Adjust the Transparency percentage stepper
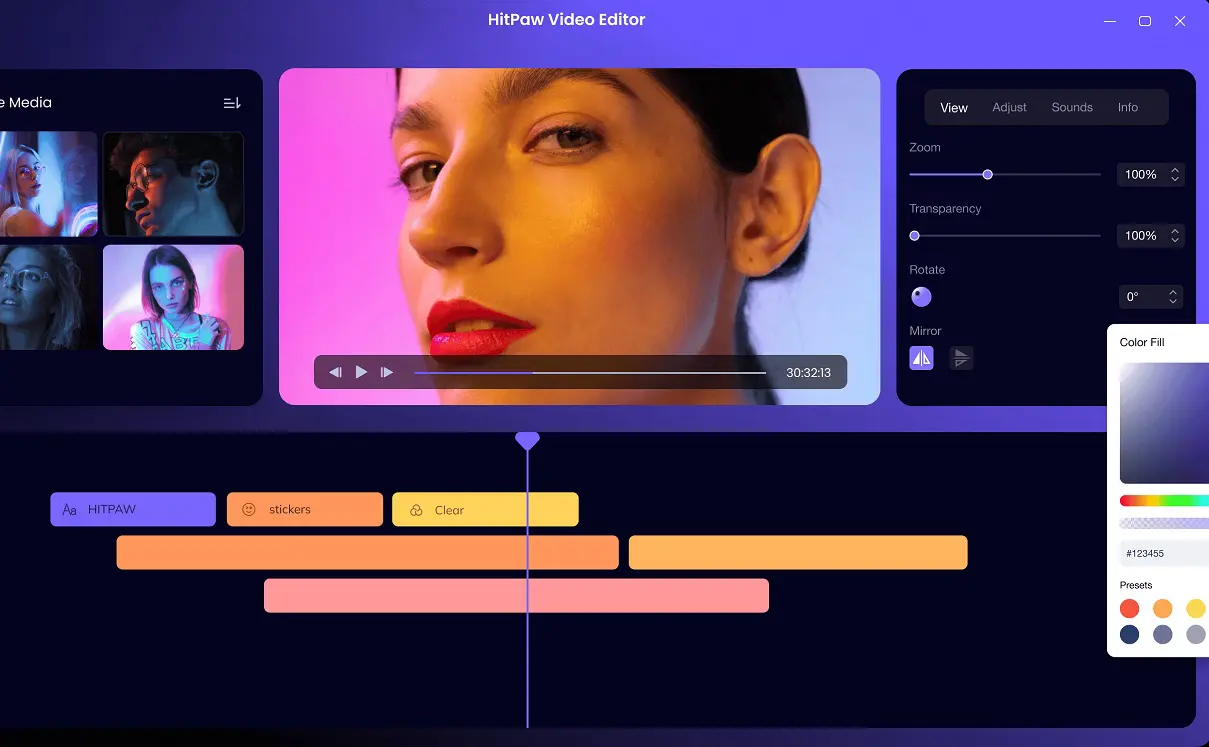Viewport: 1209px width, 747px height. 1175,236
